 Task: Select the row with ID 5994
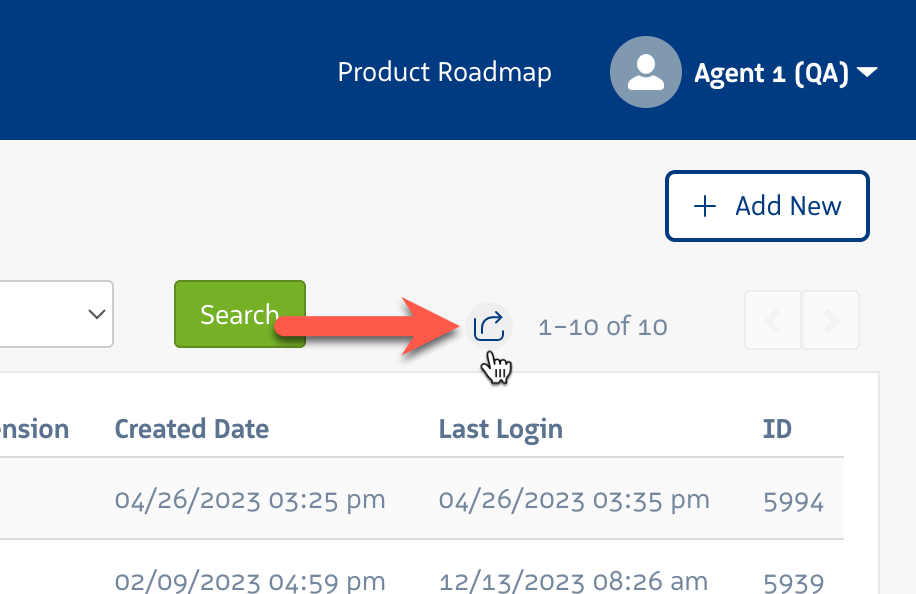click(793, 500)
